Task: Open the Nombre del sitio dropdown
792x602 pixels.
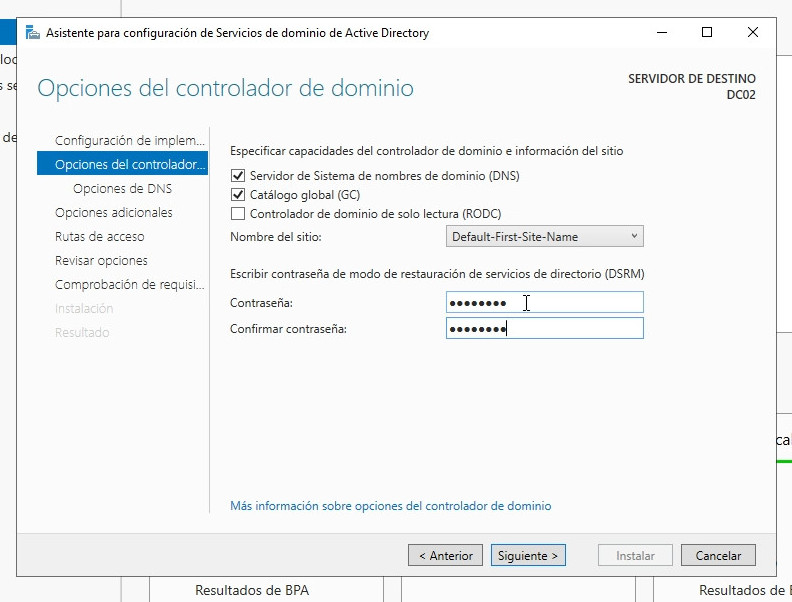Action: coord(544,237)
